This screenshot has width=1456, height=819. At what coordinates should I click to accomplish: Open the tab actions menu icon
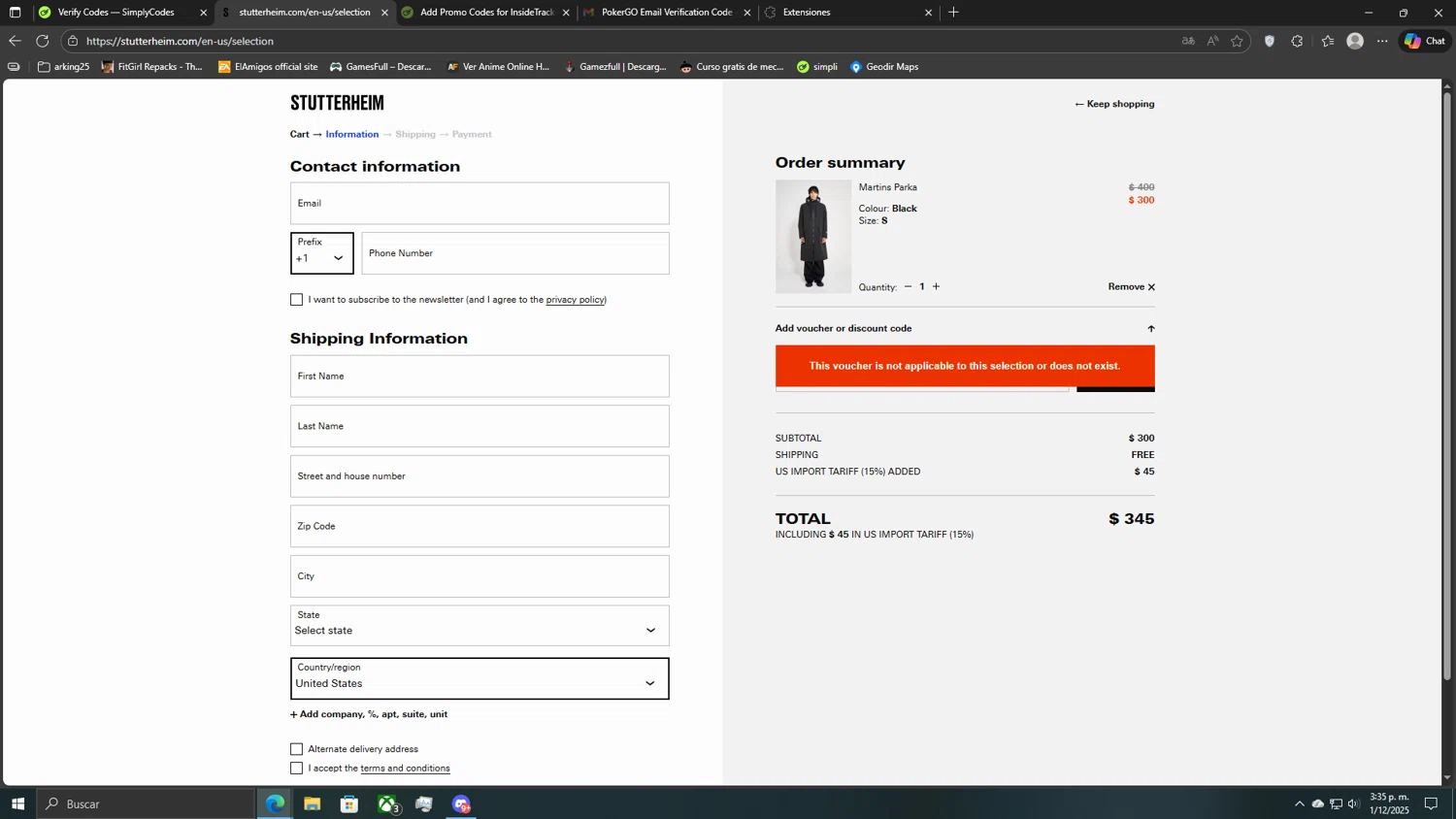click(15, 13)
